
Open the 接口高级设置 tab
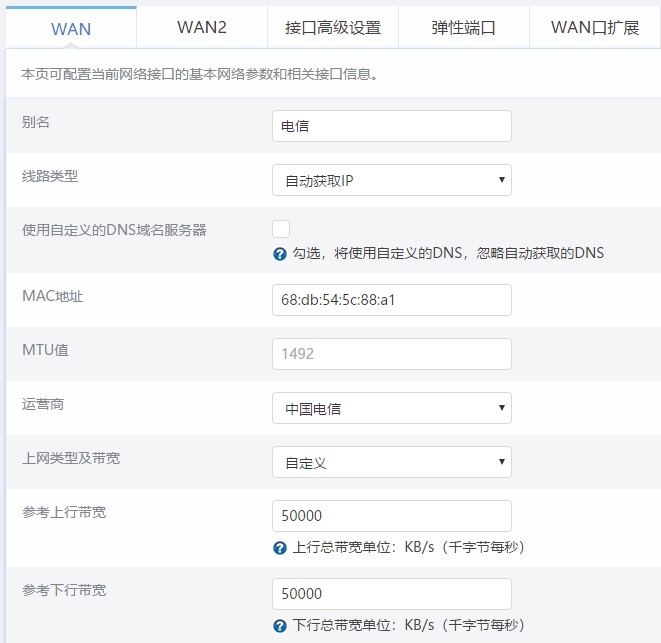tap(333, 27)
